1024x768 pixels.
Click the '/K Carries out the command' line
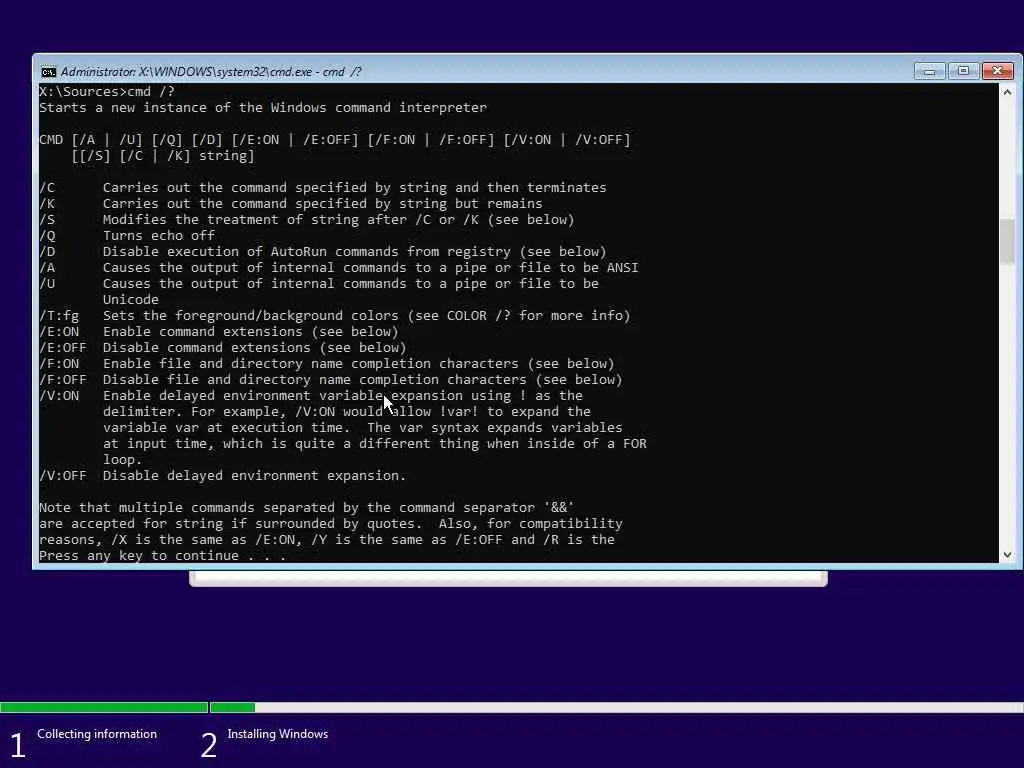(x=291, y=204)
